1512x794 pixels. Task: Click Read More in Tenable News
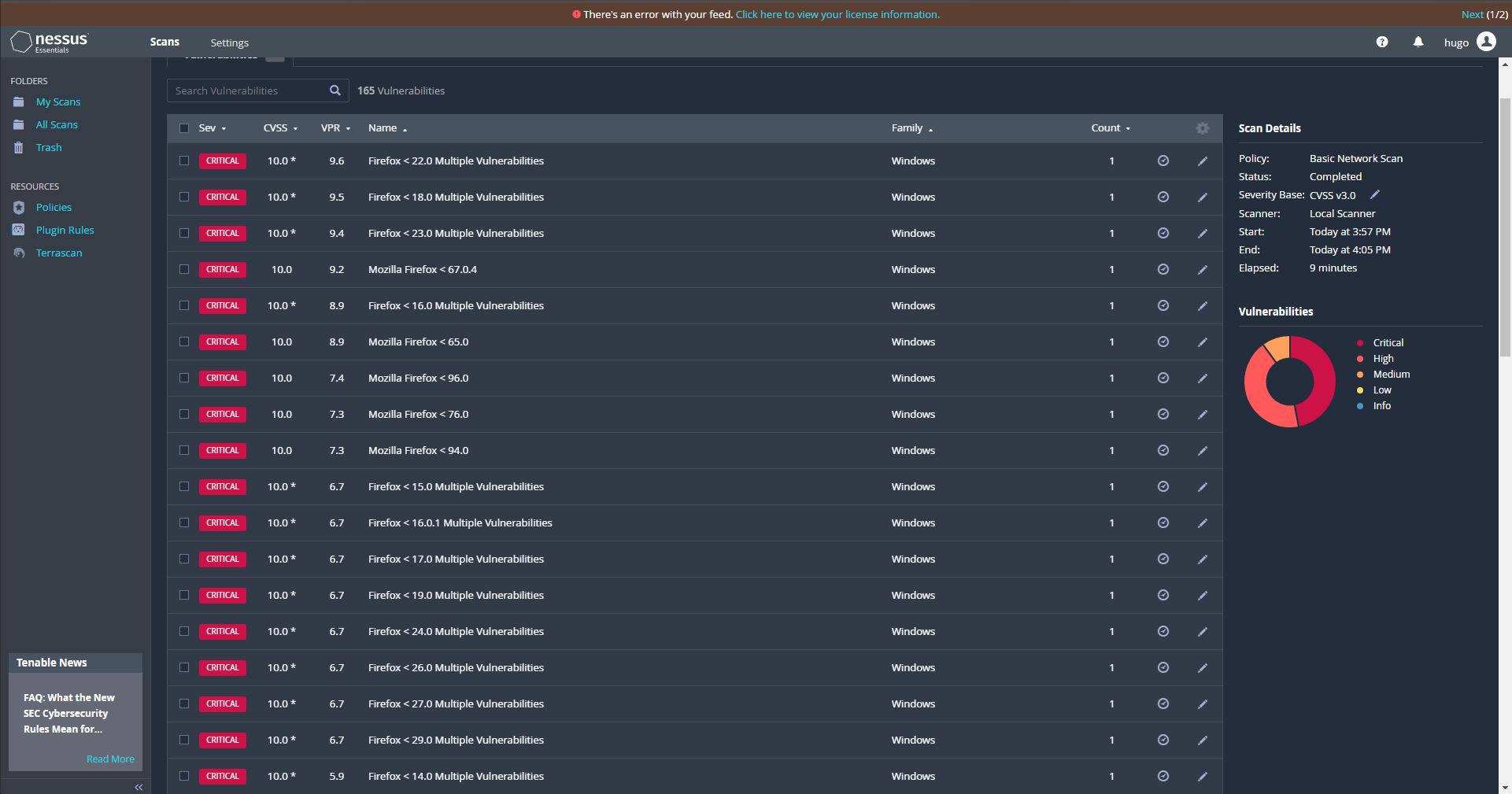tap(109, 759)
